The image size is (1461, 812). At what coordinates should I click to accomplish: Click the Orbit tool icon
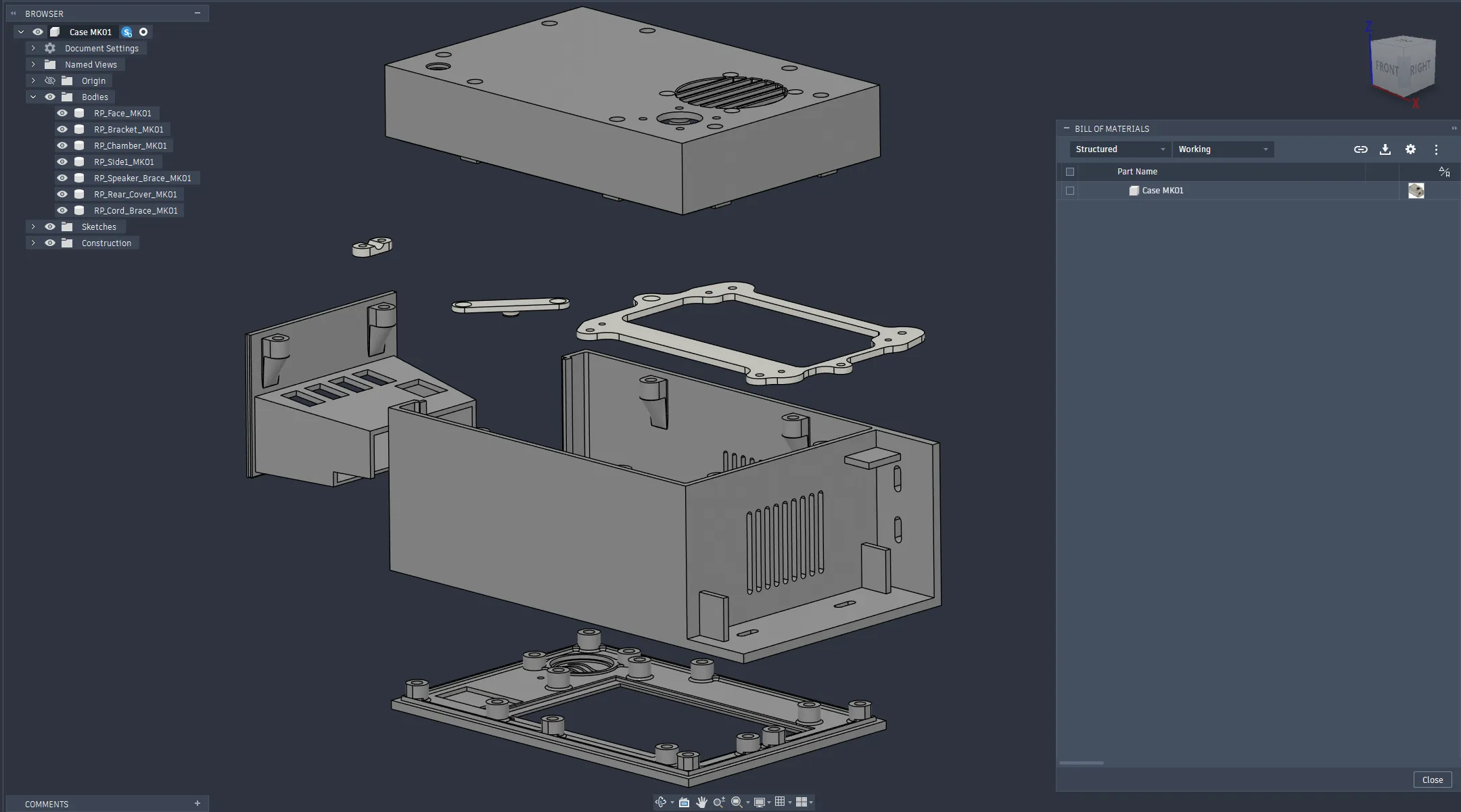tap(661, 802)
